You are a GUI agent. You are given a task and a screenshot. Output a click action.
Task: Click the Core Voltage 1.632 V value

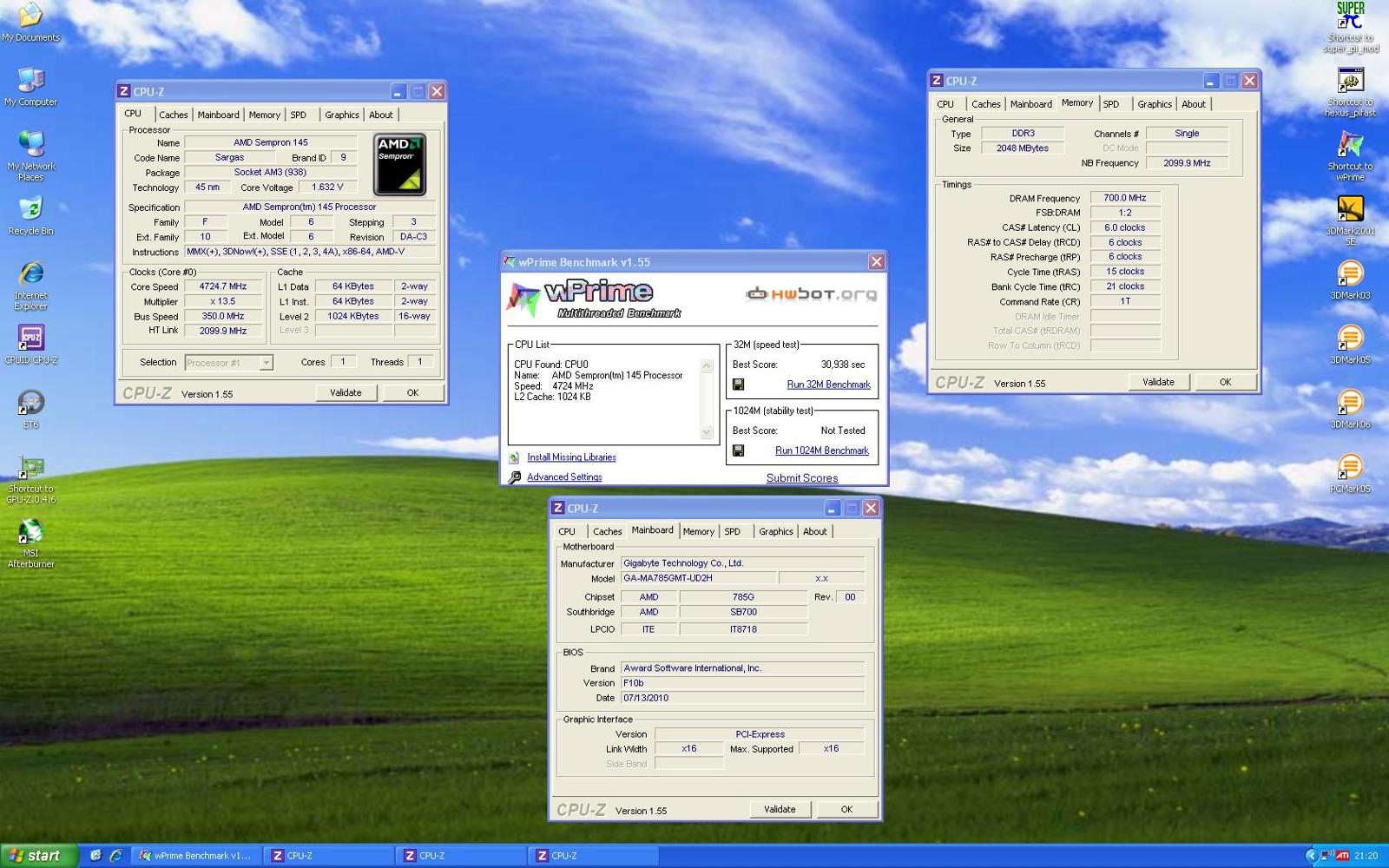[x=327, y=187]
